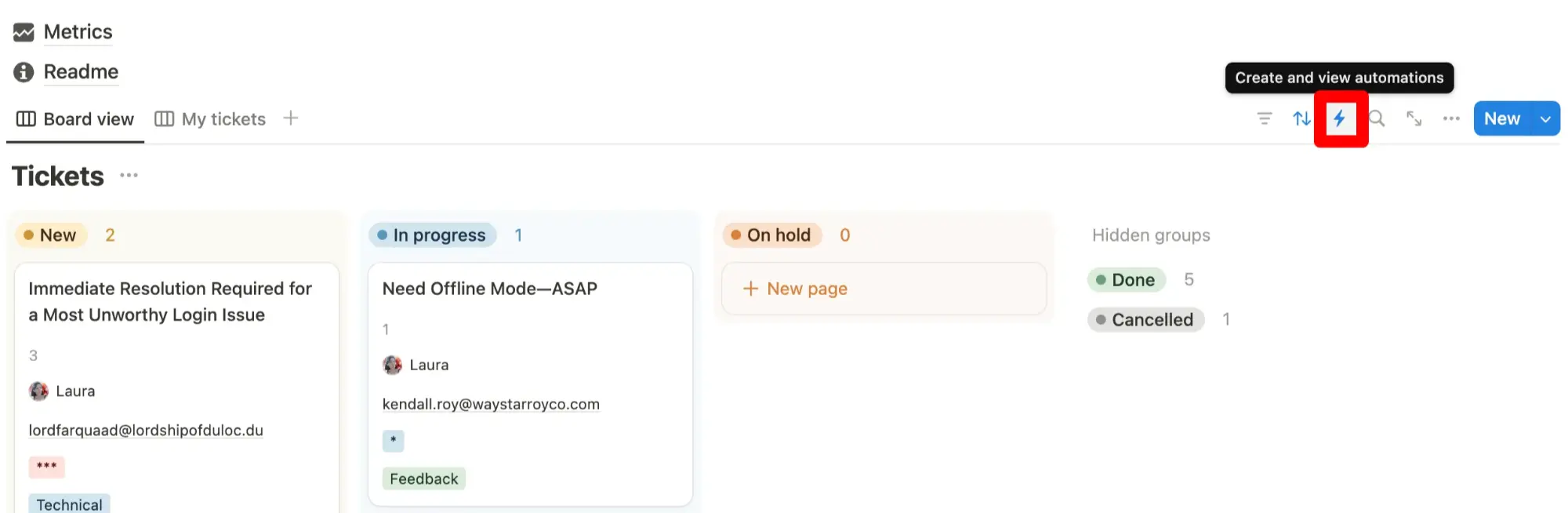
Task: Click the Readme info icon
Action: pos(24,72)
